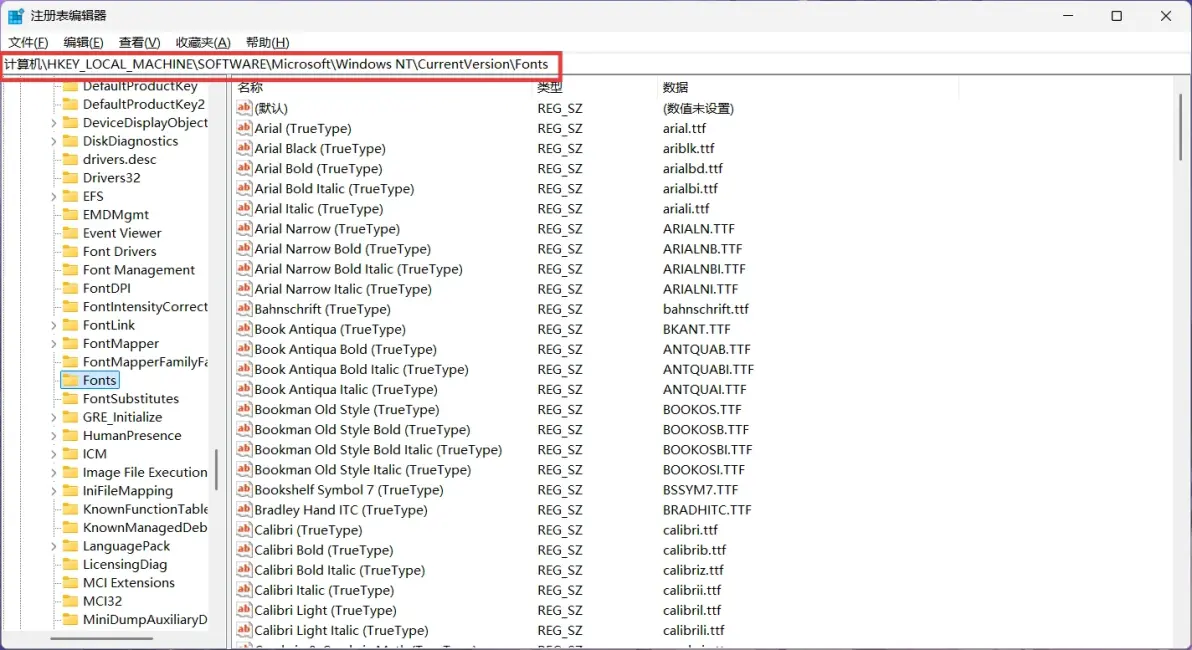Click the Drivers32 folder icon
The height and width of the screenshot is (650, 1192).
point(71,178)
